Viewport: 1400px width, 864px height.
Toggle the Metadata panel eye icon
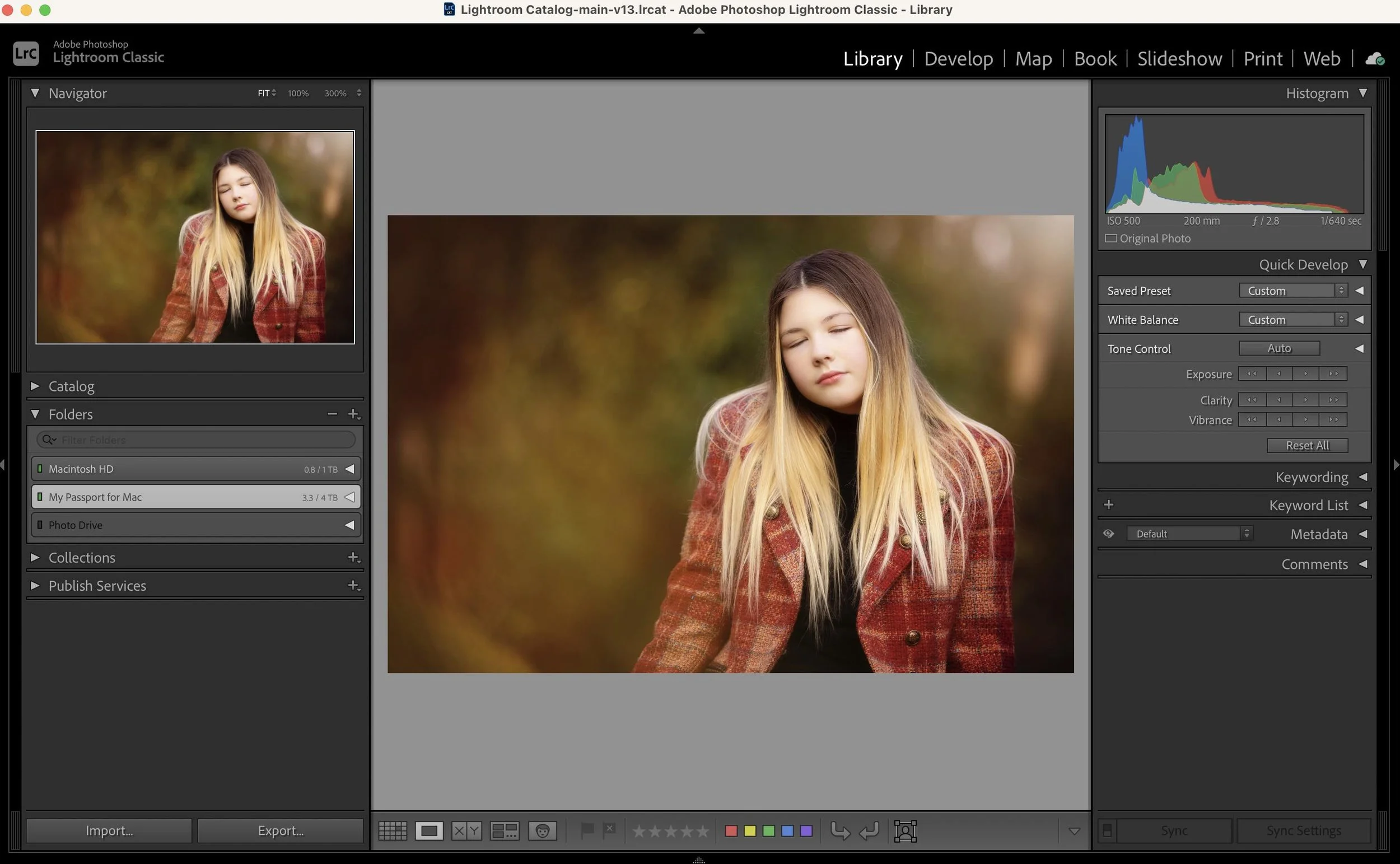[x=1109, y=534]
